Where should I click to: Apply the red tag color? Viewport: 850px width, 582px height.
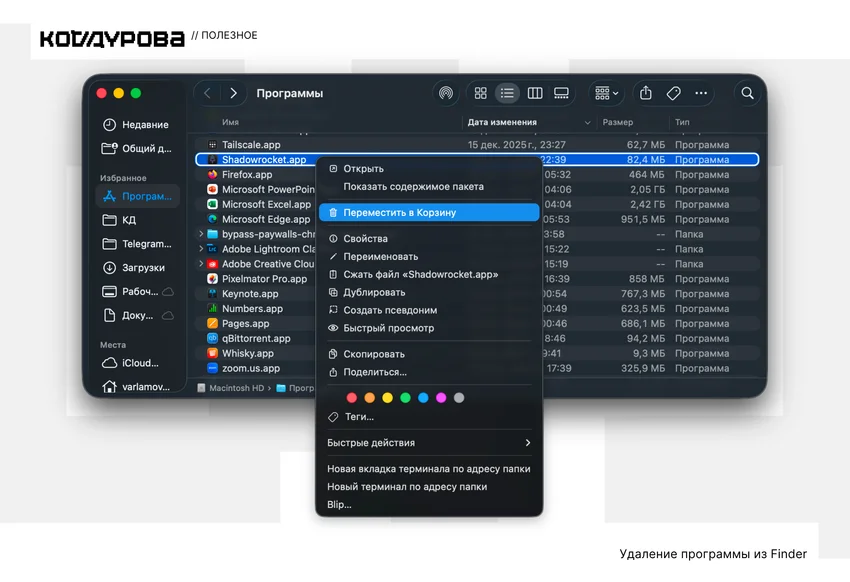[x=352, y=398]
